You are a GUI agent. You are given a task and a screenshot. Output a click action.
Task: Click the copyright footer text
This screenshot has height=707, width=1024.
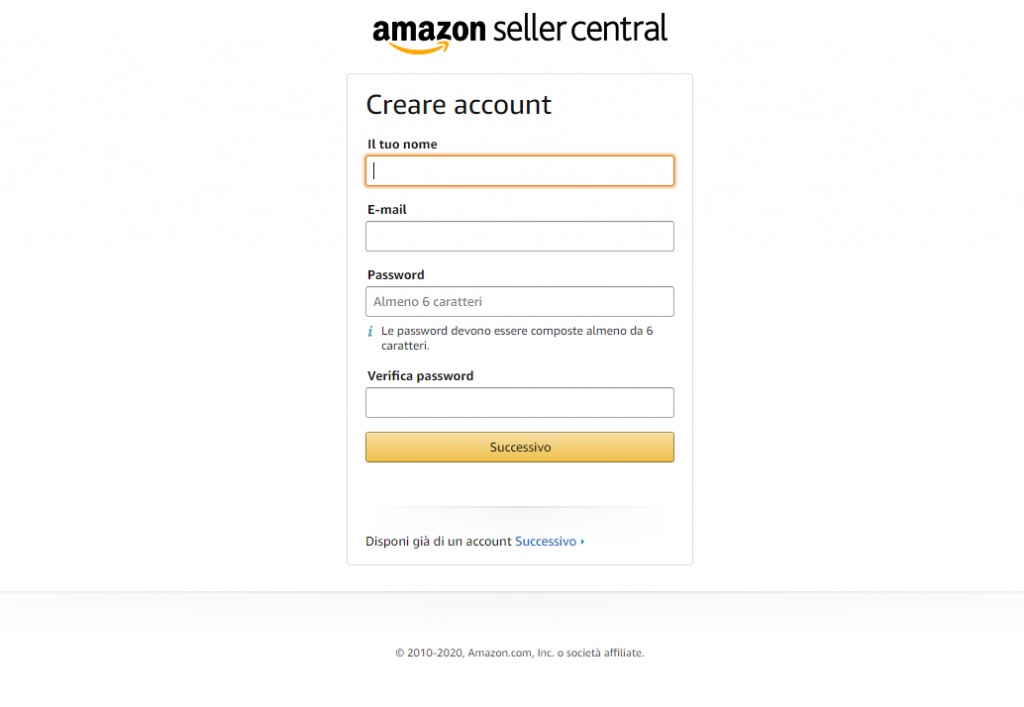point(519,653)
